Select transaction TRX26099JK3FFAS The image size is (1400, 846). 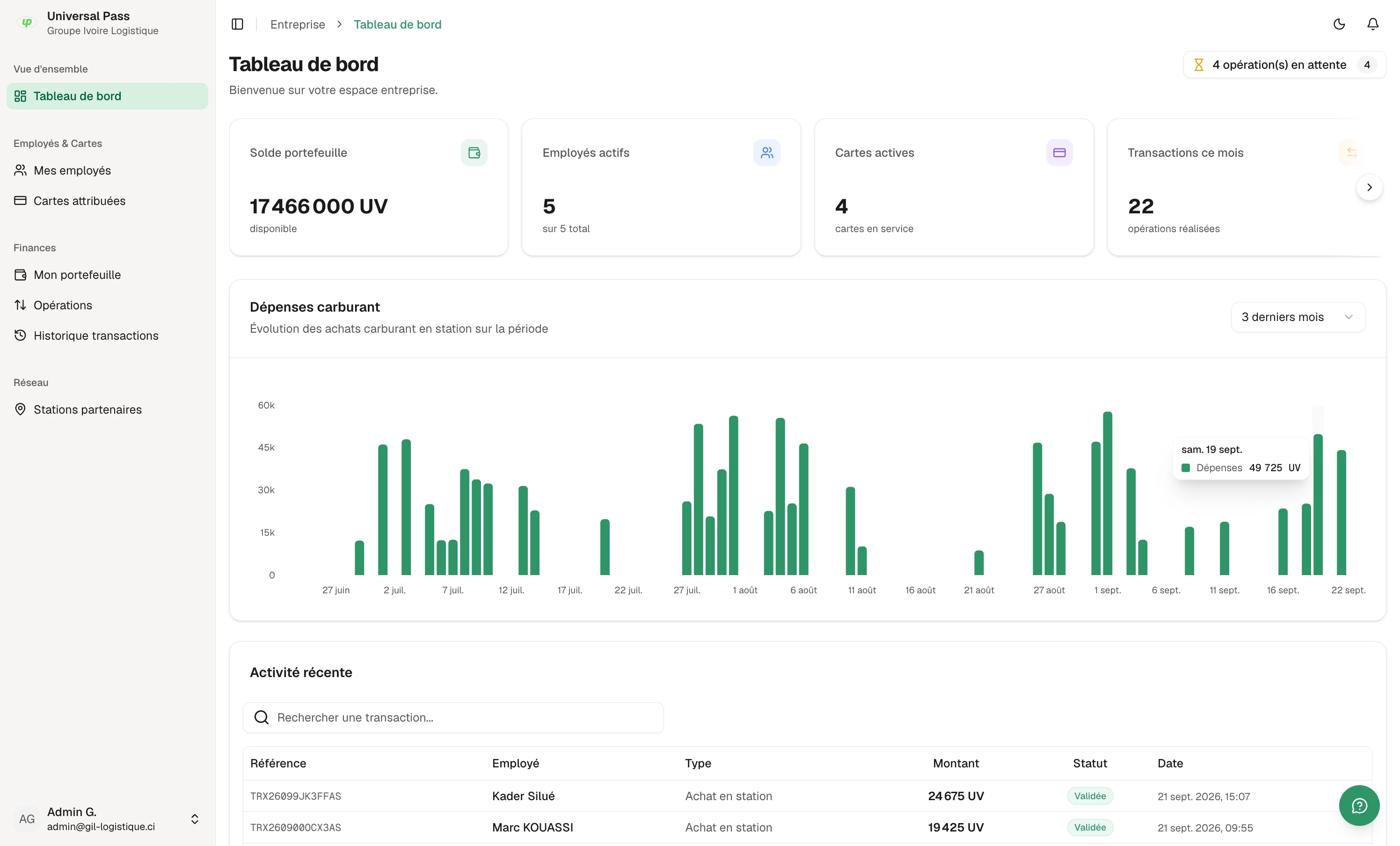[295, 796]
